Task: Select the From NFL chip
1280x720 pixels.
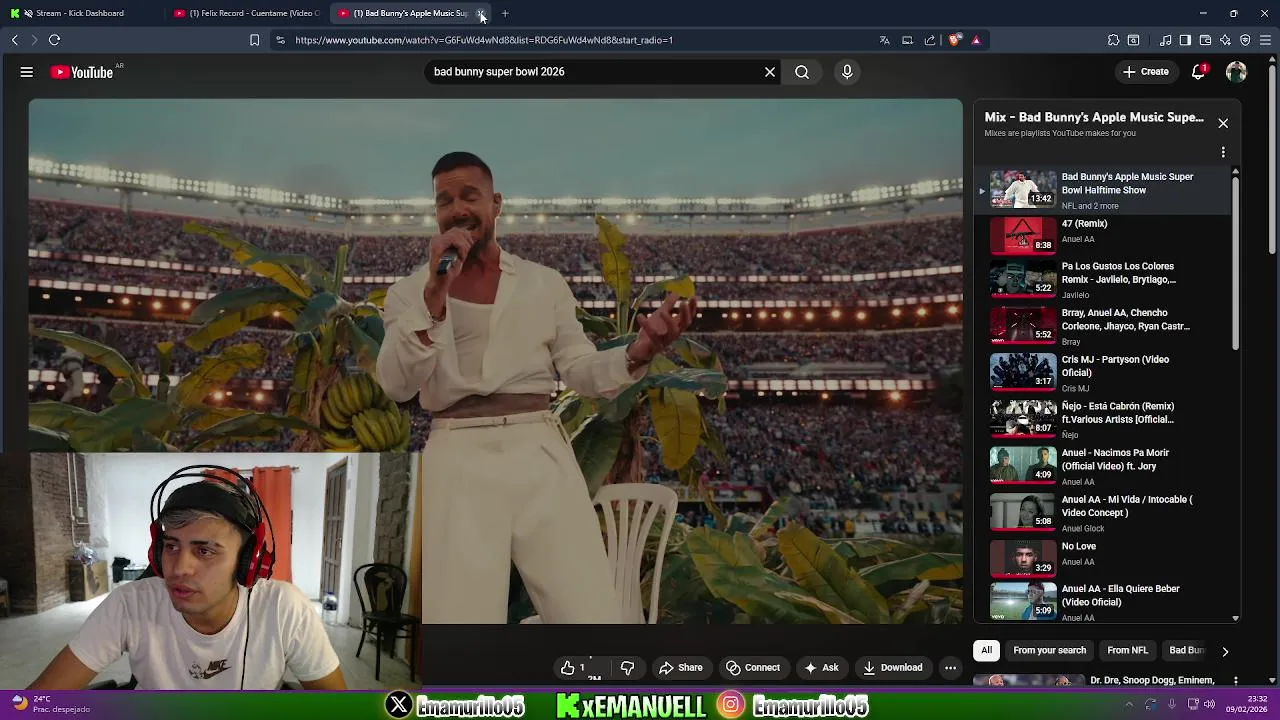Action: coord(1127,651)
